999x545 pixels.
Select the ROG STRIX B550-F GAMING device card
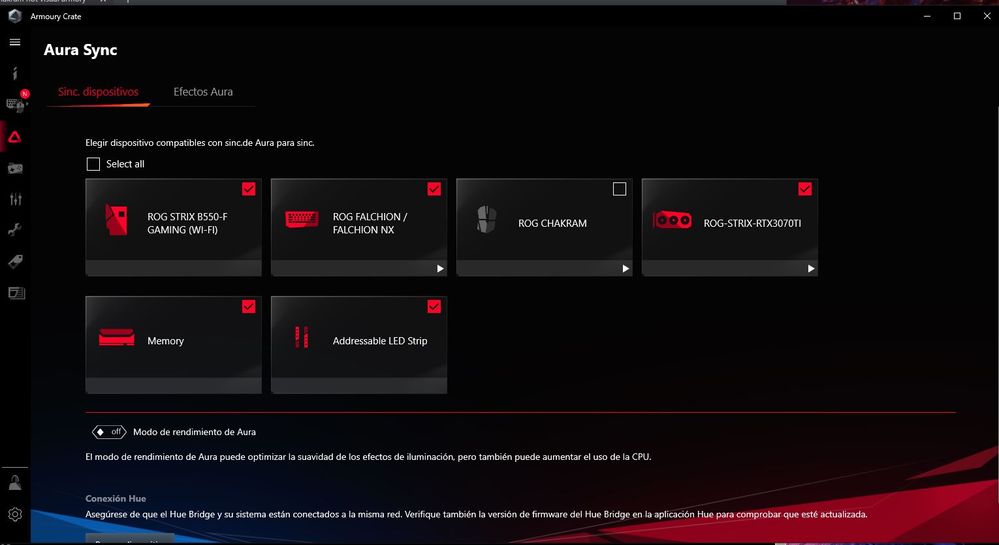click(x=173, y=227)
